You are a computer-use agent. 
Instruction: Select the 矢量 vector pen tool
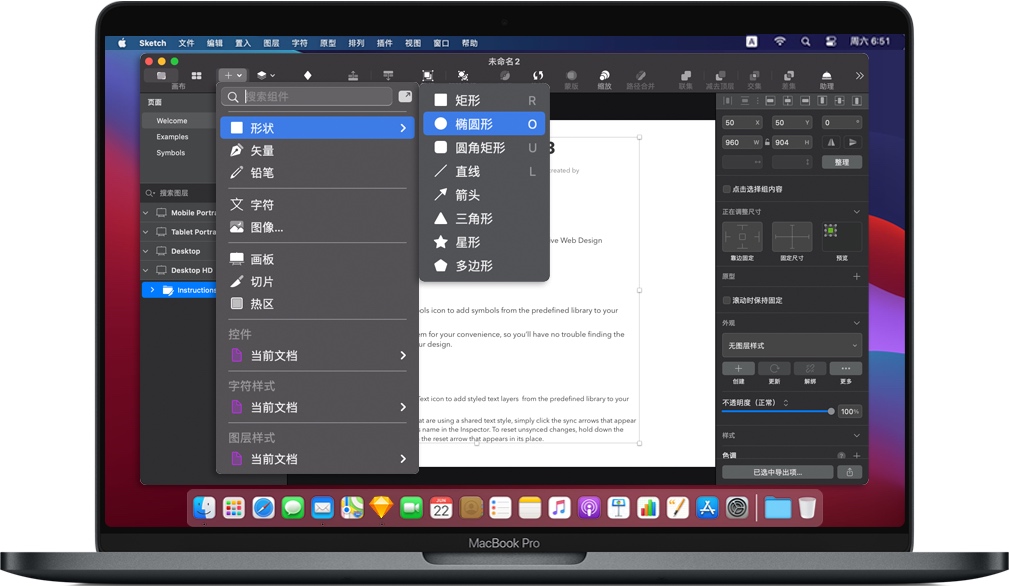click(x=318, y=151)
